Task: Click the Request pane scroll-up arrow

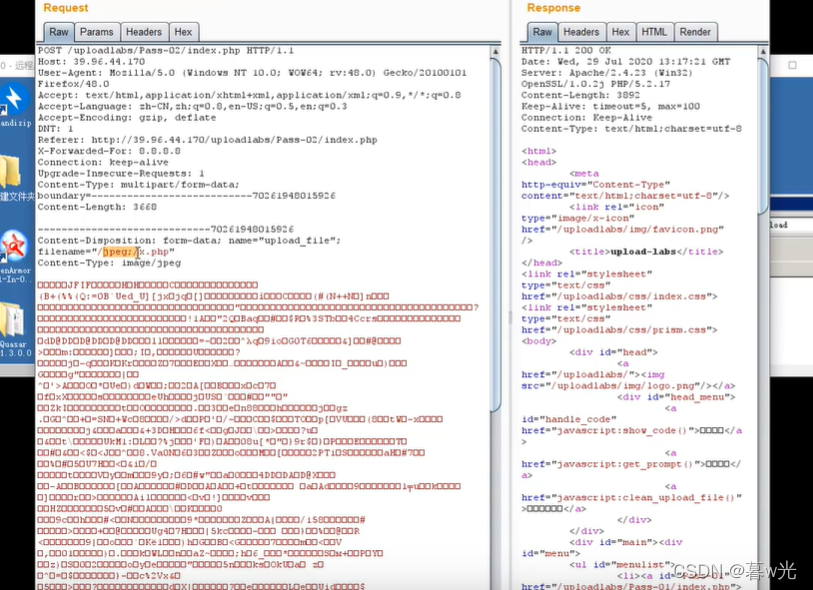Action: coord(495,52)
